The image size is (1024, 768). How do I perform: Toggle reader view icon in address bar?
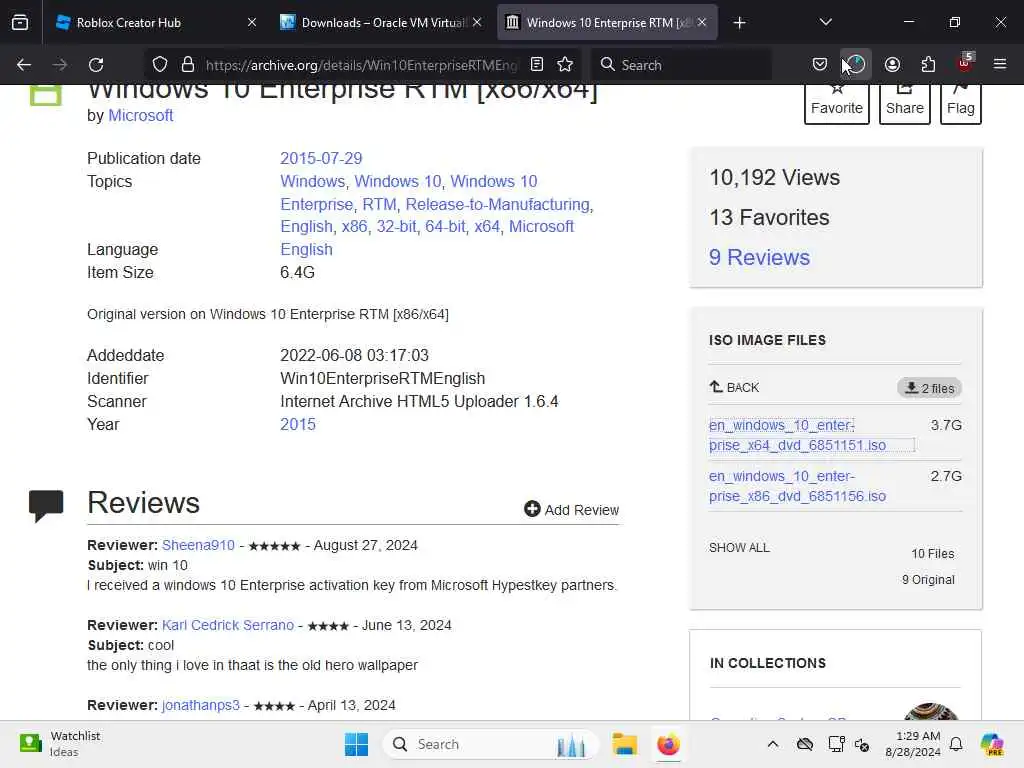coord(537,65)
